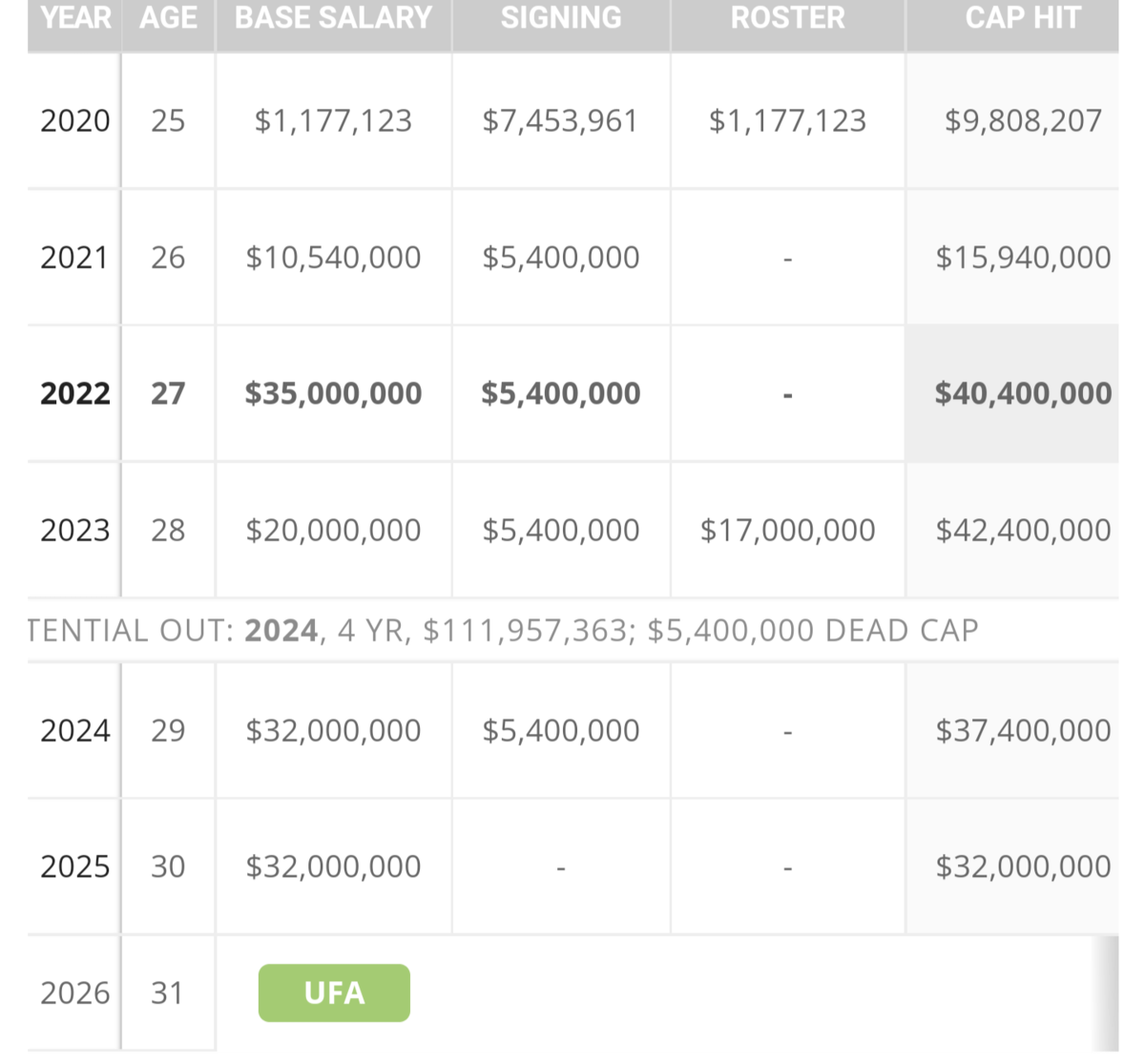This screenshot has width=1145, height=1064.
Task: Click the CAP HIT column header
Action: [x=1022, y=18]
